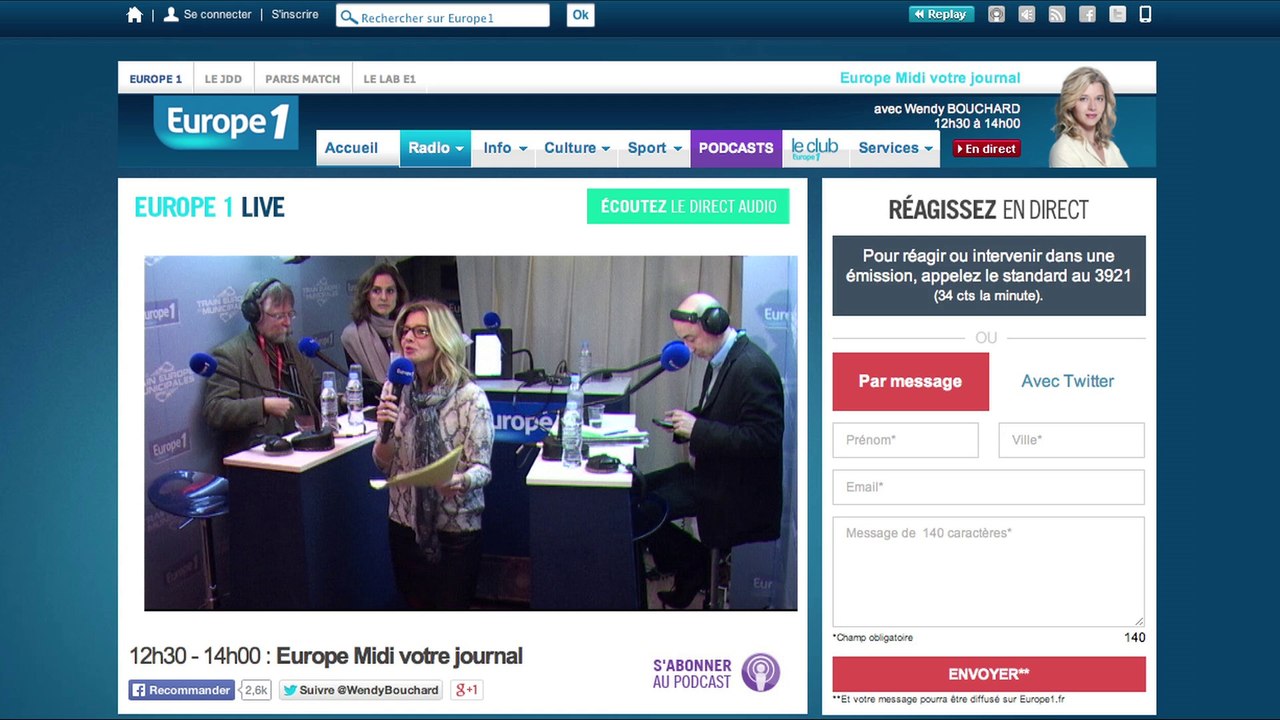Open the Accueil menu item
Viewport: 1280px width, 720px height.
tap(351, 148)
